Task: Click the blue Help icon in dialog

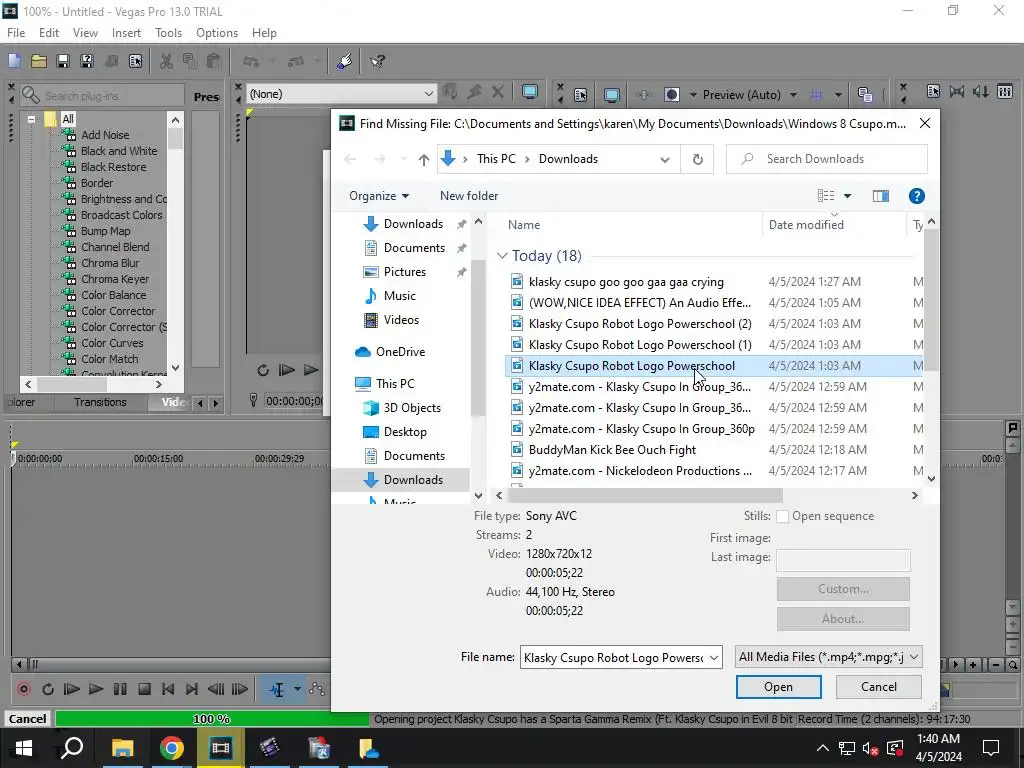Action: click(x=916, y=196)
